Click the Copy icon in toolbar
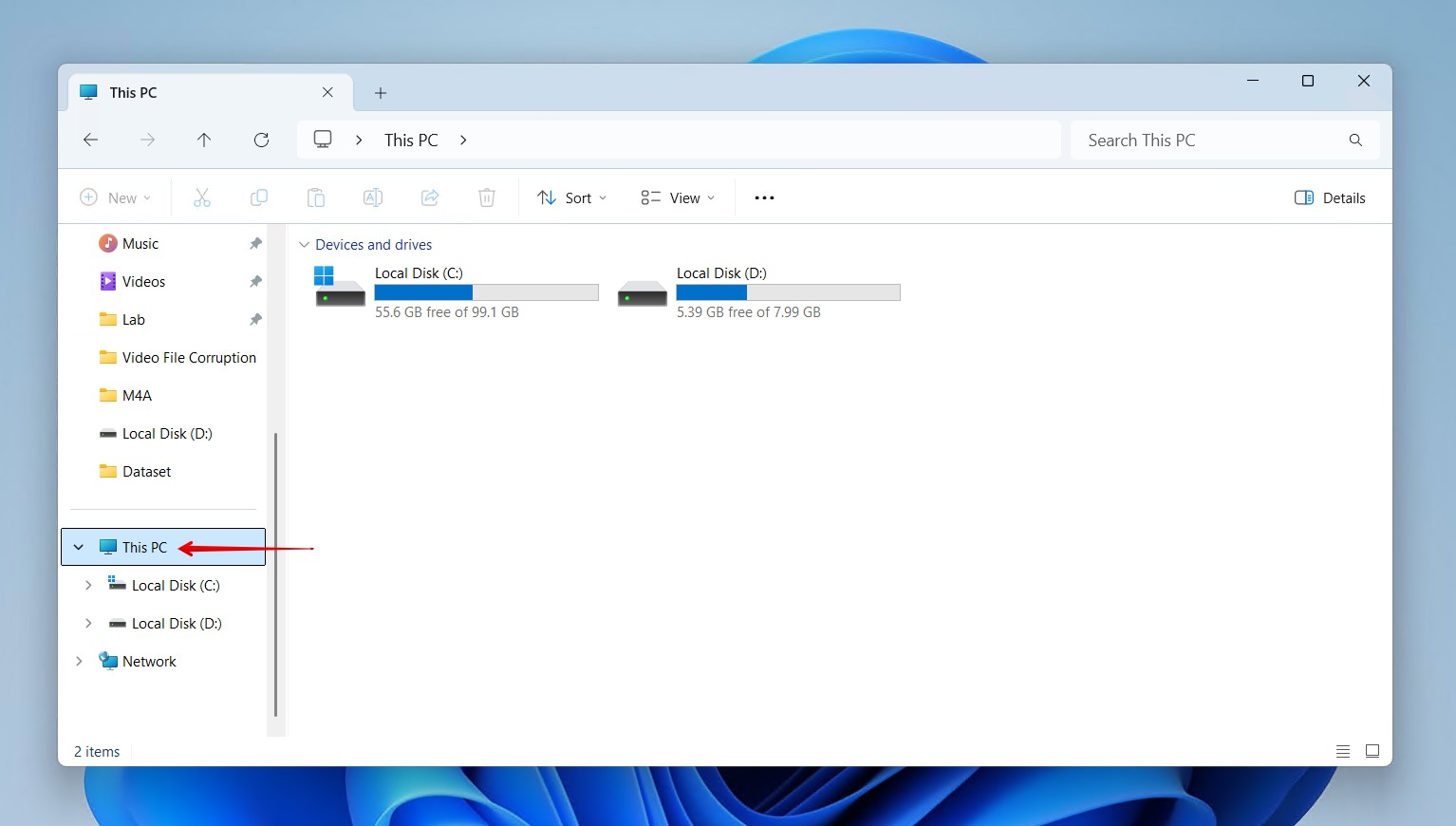Screen dimensions: 1456x826 tap(258, 197)
